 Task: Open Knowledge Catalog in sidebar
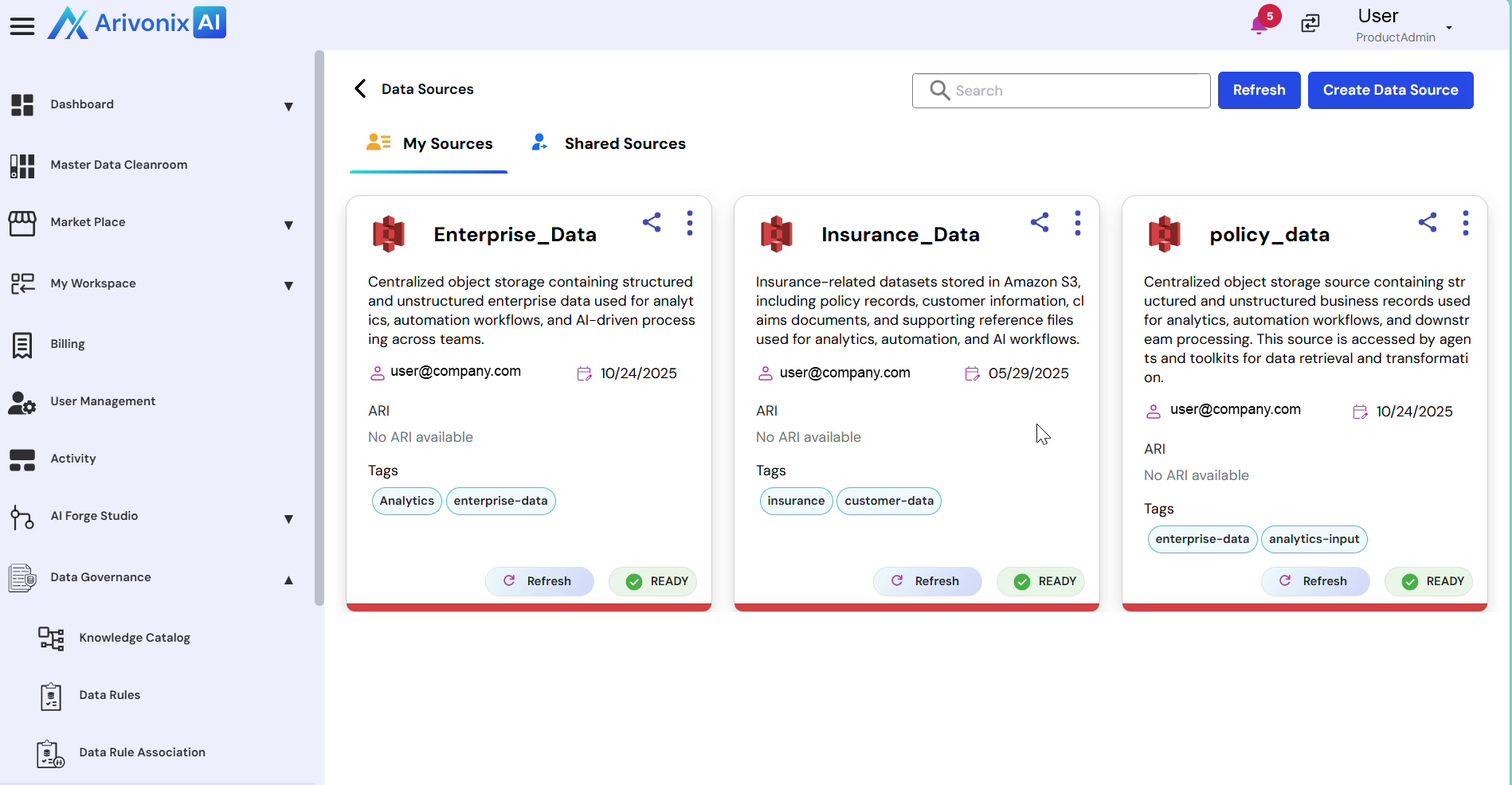(135, 638)
